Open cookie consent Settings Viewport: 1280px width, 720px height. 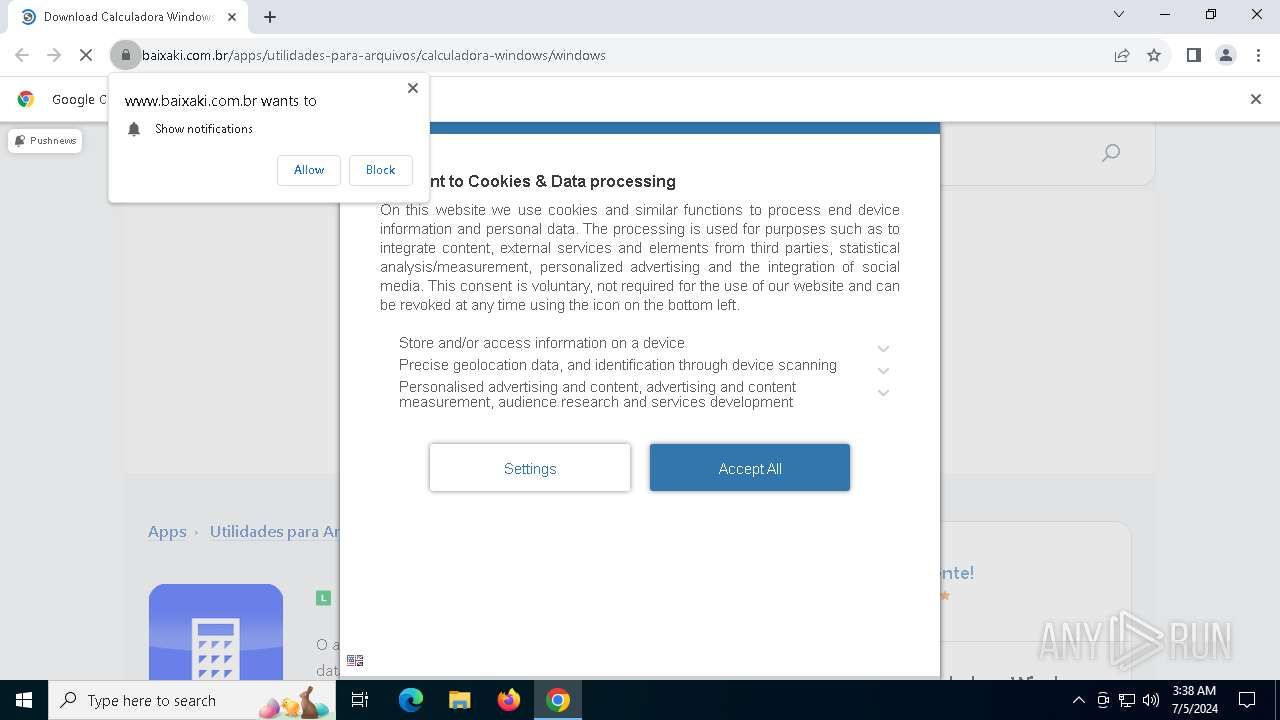pos(530,468)
